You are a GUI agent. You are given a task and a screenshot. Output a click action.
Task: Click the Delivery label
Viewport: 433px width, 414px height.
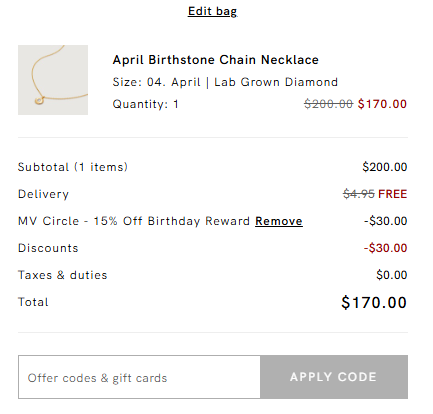coord(43,194)
